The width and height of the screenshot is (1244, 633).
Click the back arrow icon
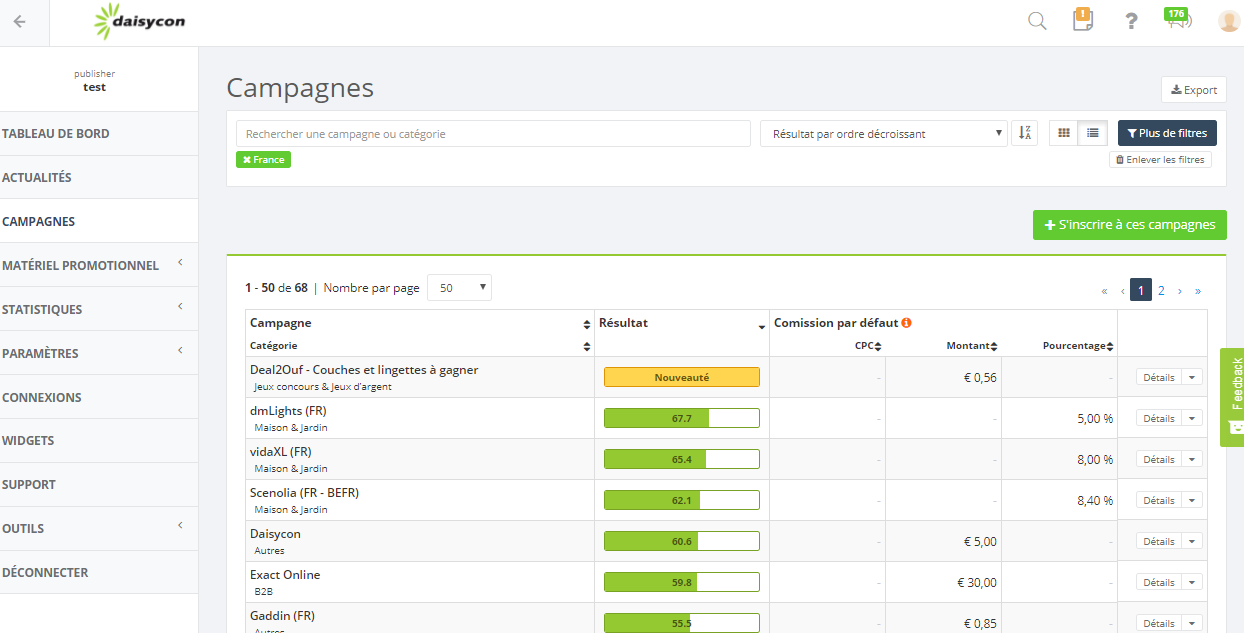point(20,21)
